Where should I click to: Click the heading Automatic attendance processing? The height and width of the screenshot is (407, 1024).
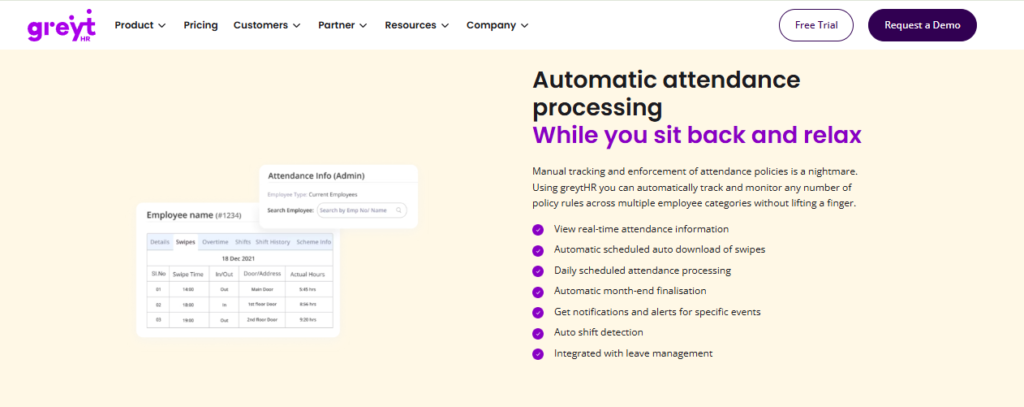666,93
